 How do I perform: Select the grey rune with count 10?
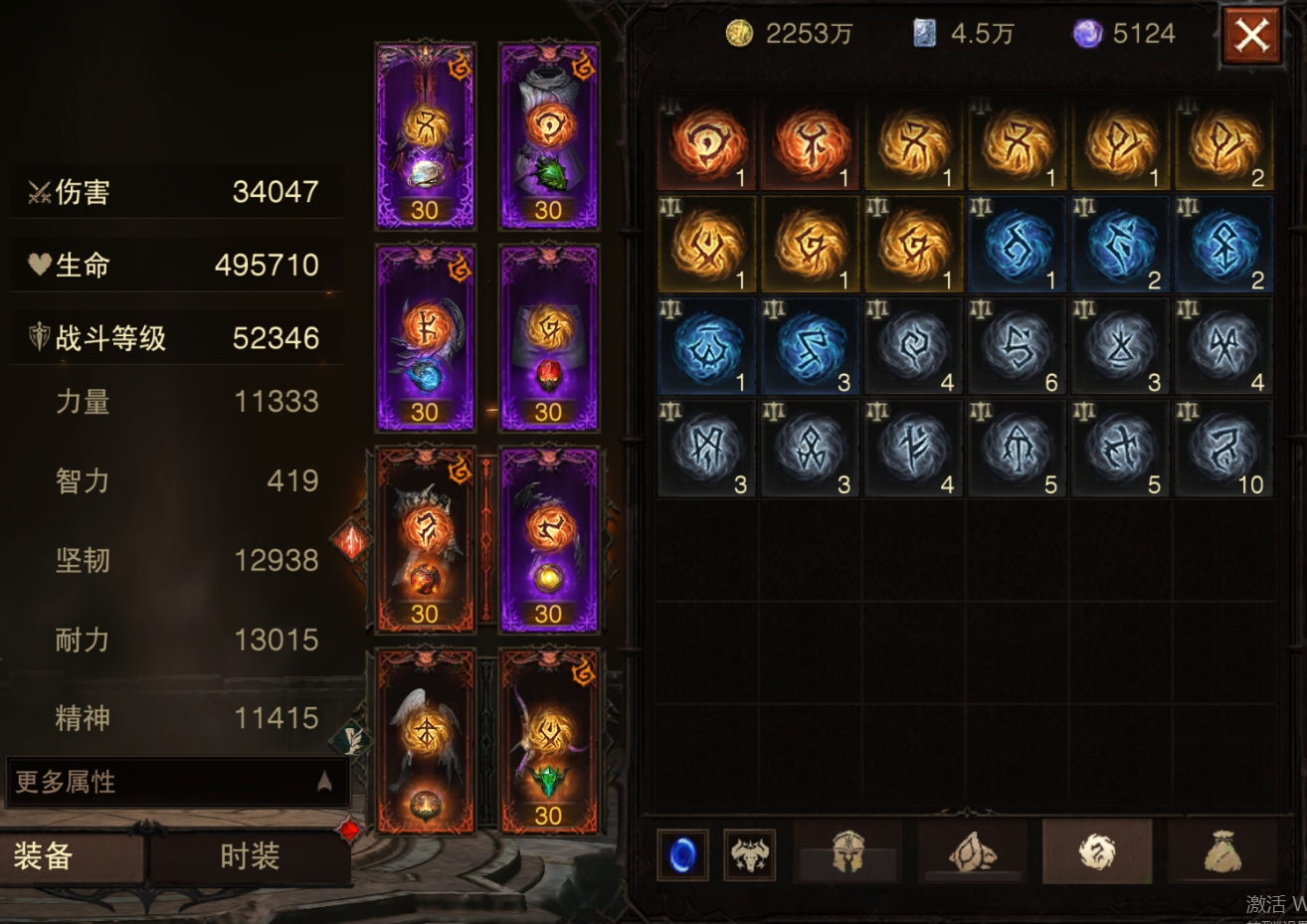[1223, 450]
